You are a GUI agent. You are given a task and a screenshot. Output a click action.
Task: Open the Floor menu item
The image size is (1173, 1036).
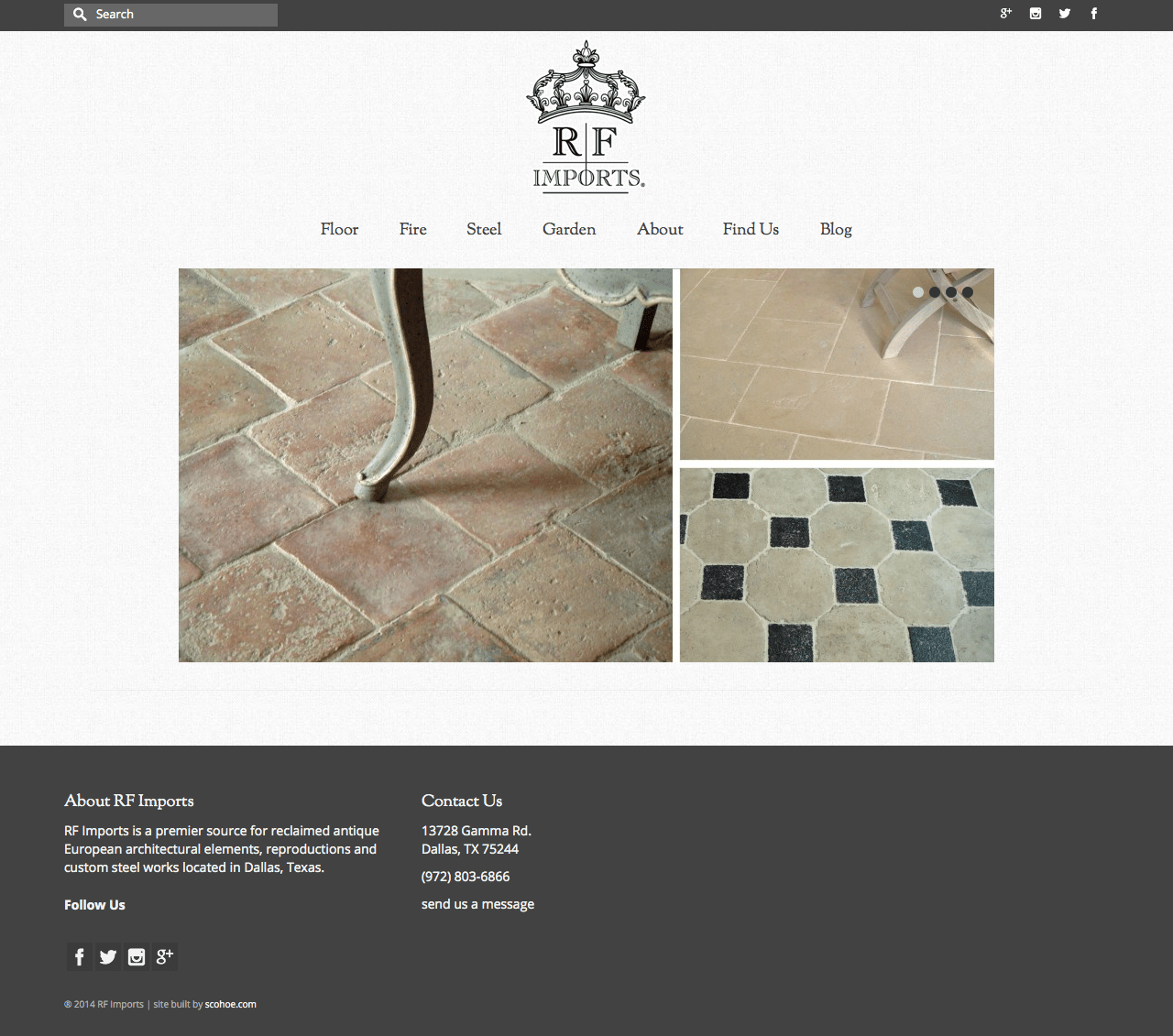click(x=339, y=229)
